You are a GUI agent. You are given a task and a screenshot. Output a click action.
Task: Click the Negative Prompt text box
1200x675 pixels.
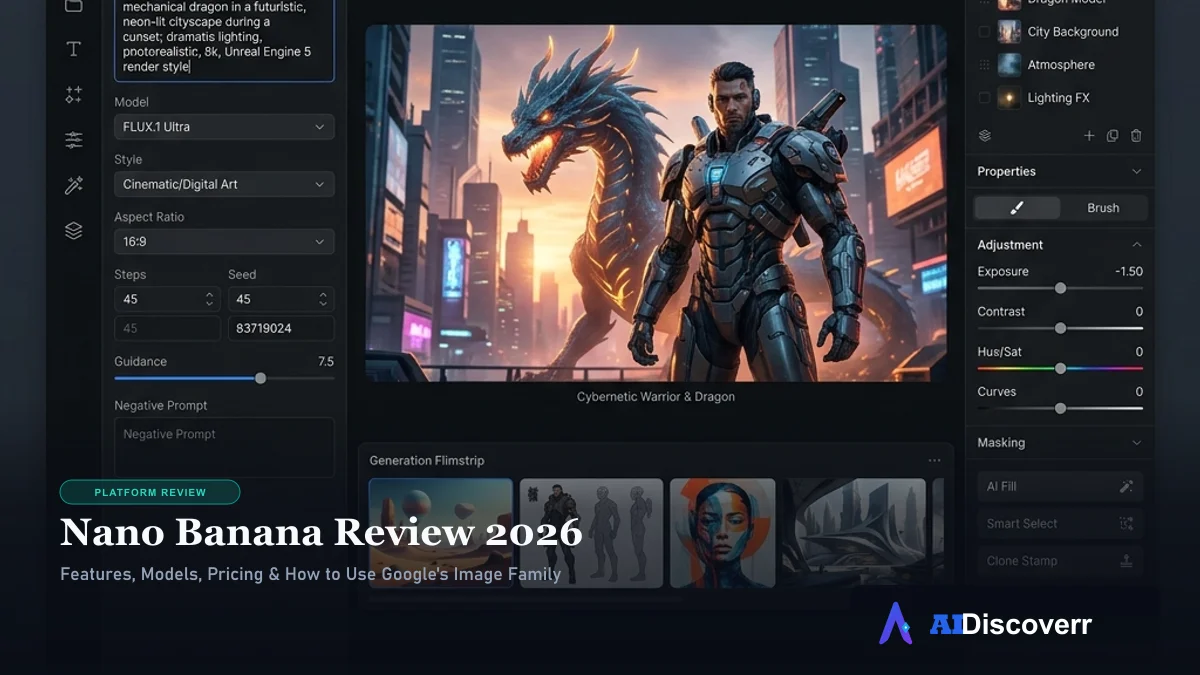(x=224, y=447)
